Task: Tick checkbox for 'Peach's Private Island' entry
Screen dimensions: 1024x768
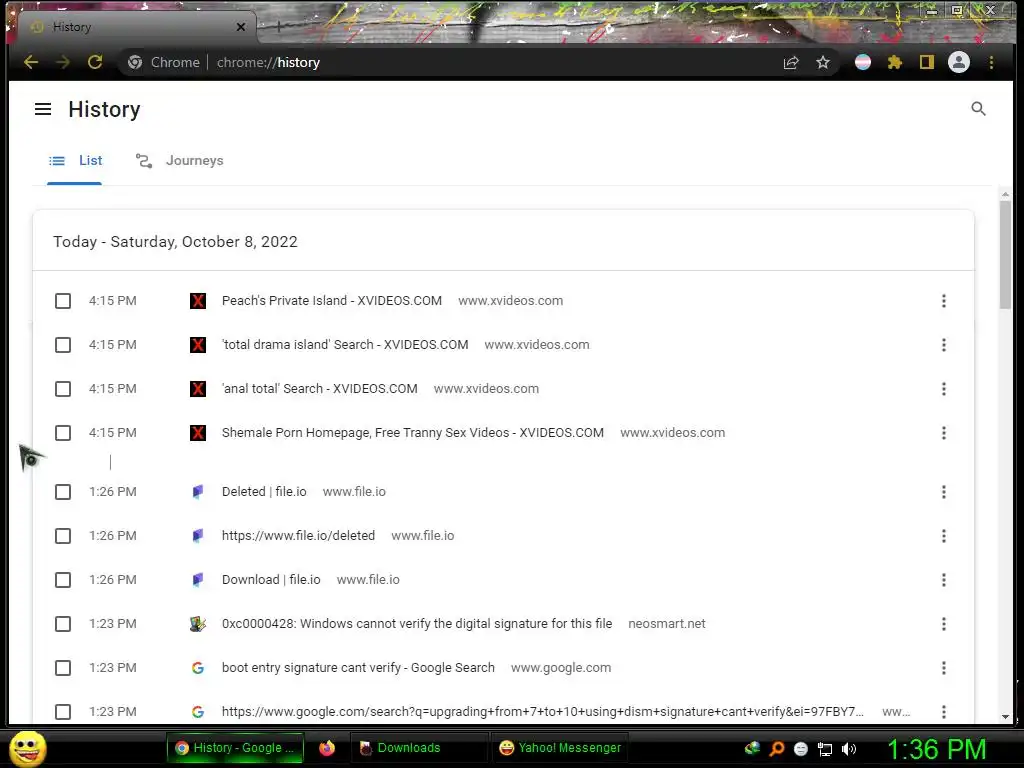Action: pos(63,301)
